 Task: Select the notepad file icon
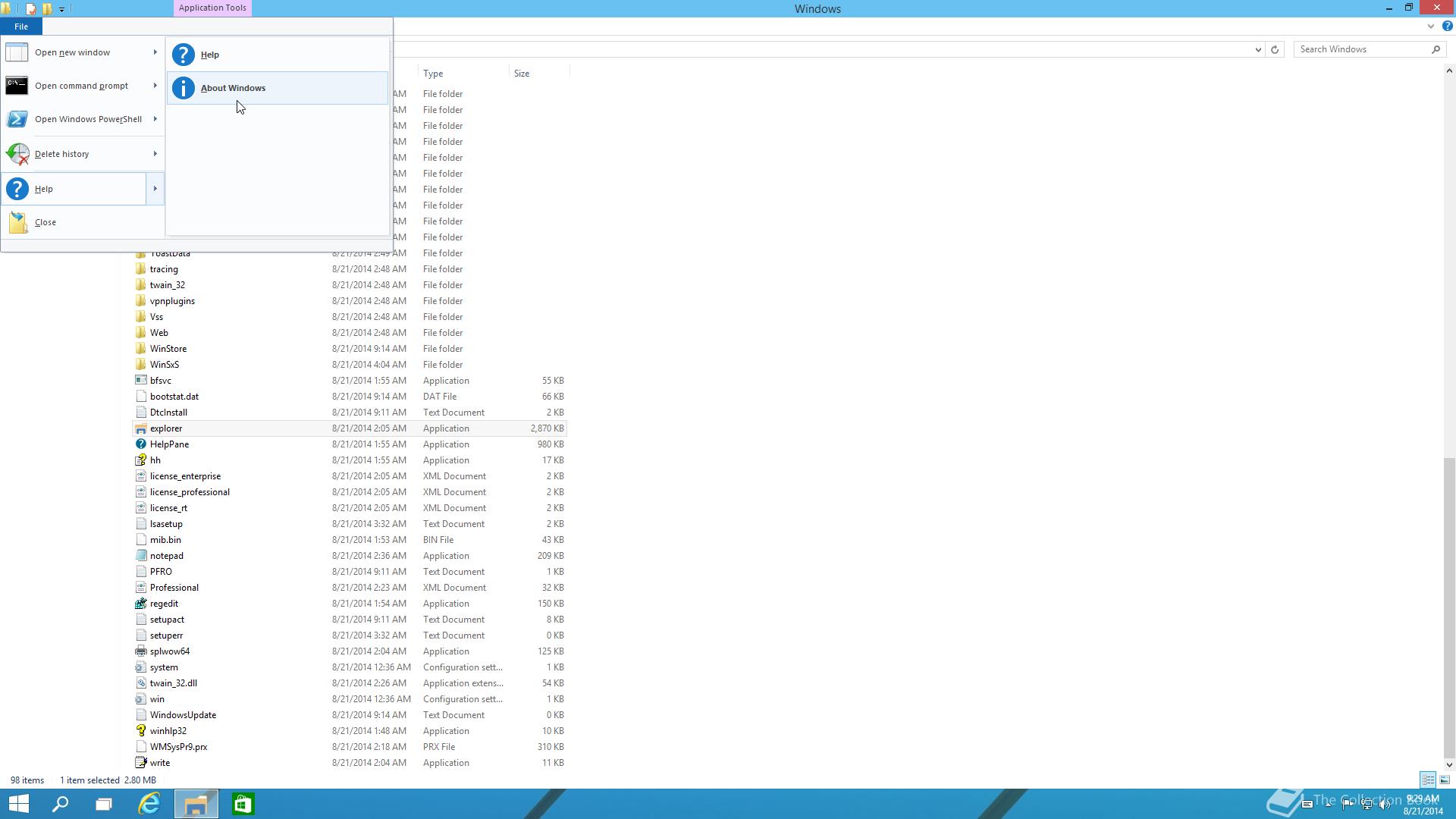point(140,556)
